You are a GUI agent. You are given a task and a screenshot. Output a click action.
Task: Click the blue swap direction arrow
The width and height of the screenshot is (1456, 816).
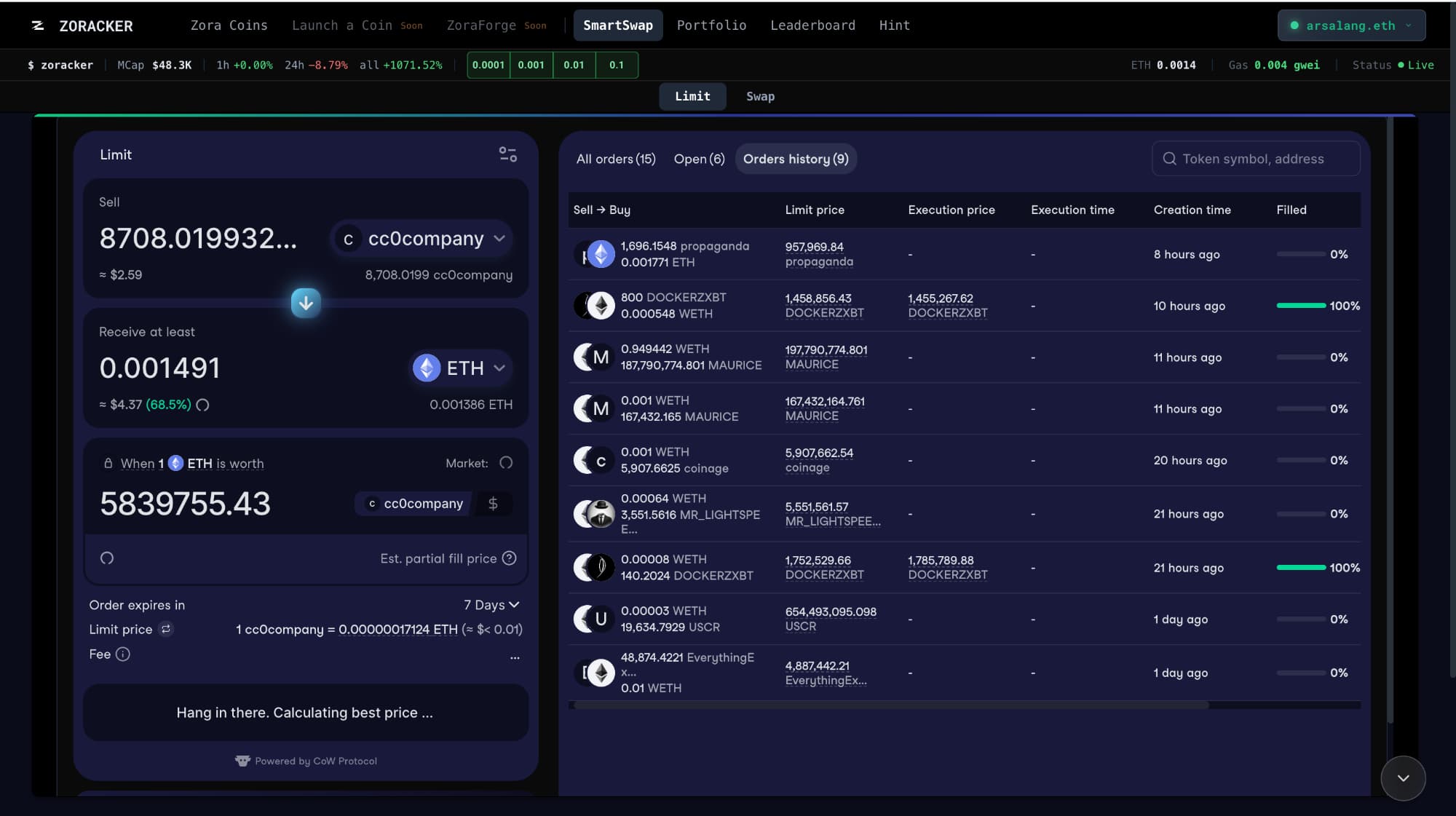click(x=306, y=303)
